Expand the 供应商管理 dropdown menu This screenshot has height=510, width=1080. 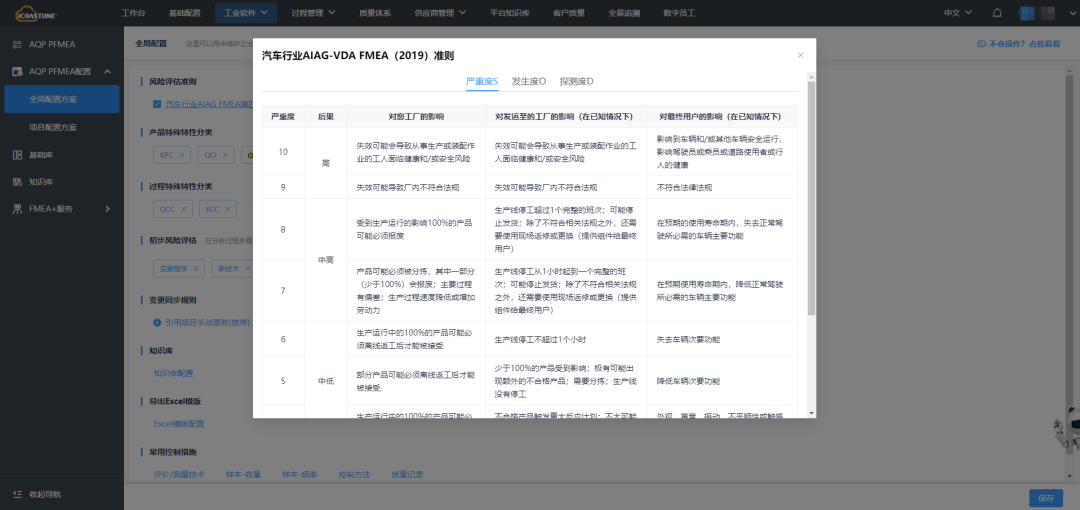pos(440,13)
